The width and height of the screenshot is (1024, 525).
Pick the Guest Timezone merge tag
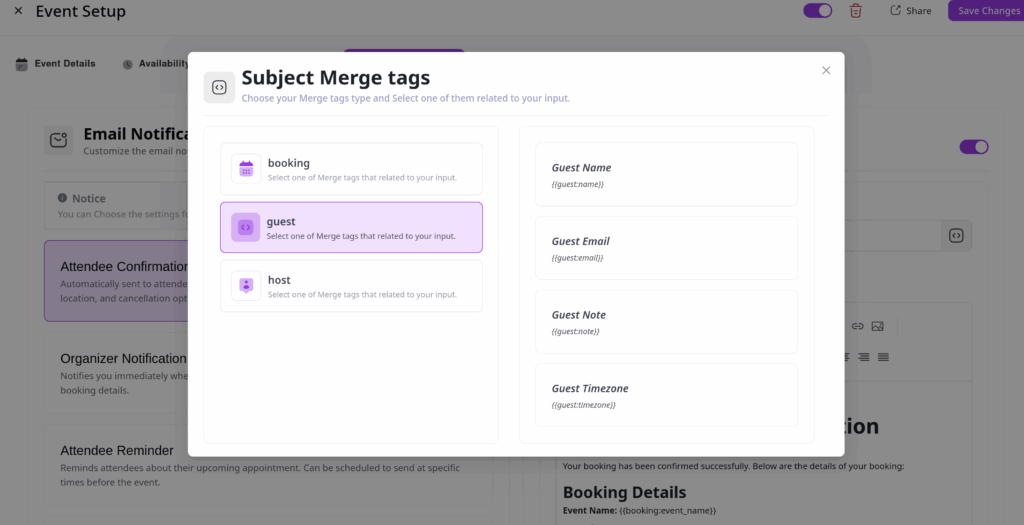pyautogui.click(x=666, y=396)
